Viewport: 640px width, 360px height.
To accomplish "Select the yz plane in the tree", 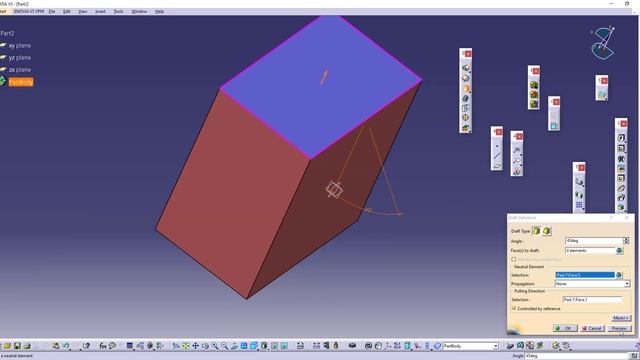I will 19,58.
